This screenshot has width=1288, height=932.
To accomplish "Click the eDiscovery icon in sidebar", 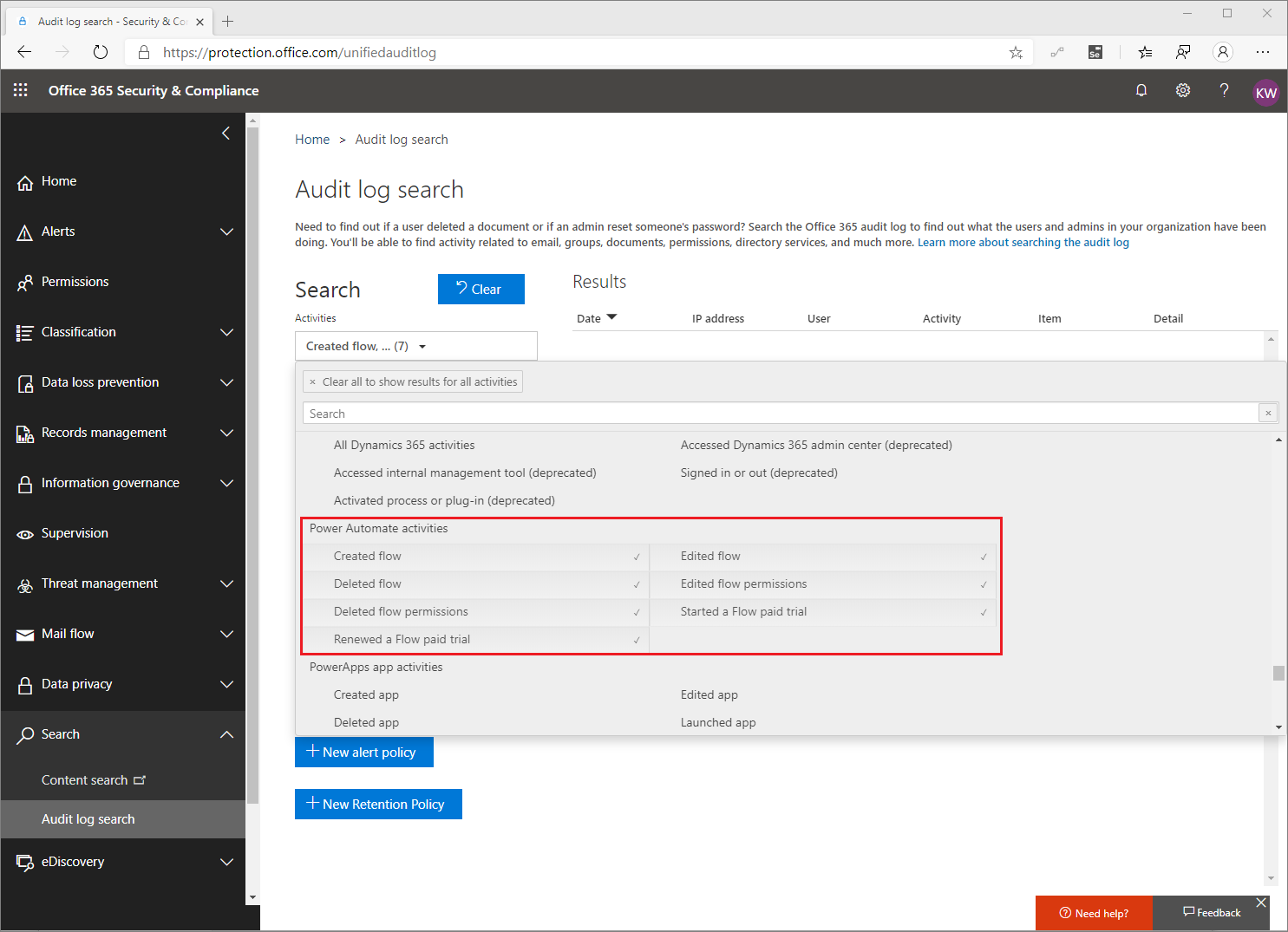I will (x=25, y=862).
